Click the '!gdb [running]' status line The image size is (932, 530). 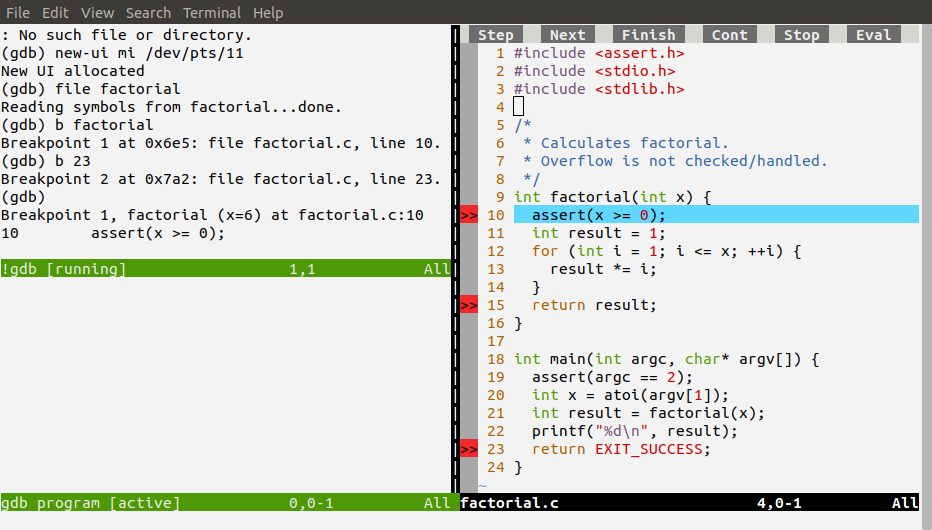226,269
